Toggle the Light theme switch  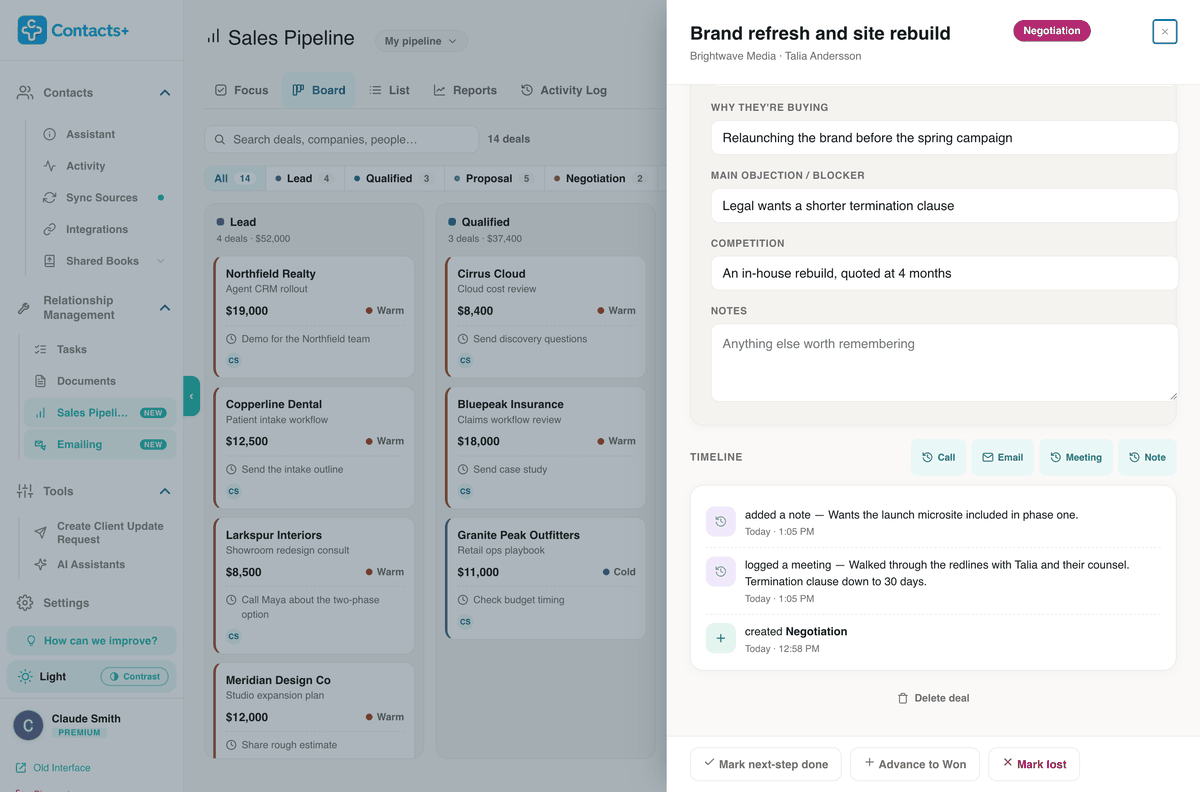pyautogui.click(x=41, y=676)
